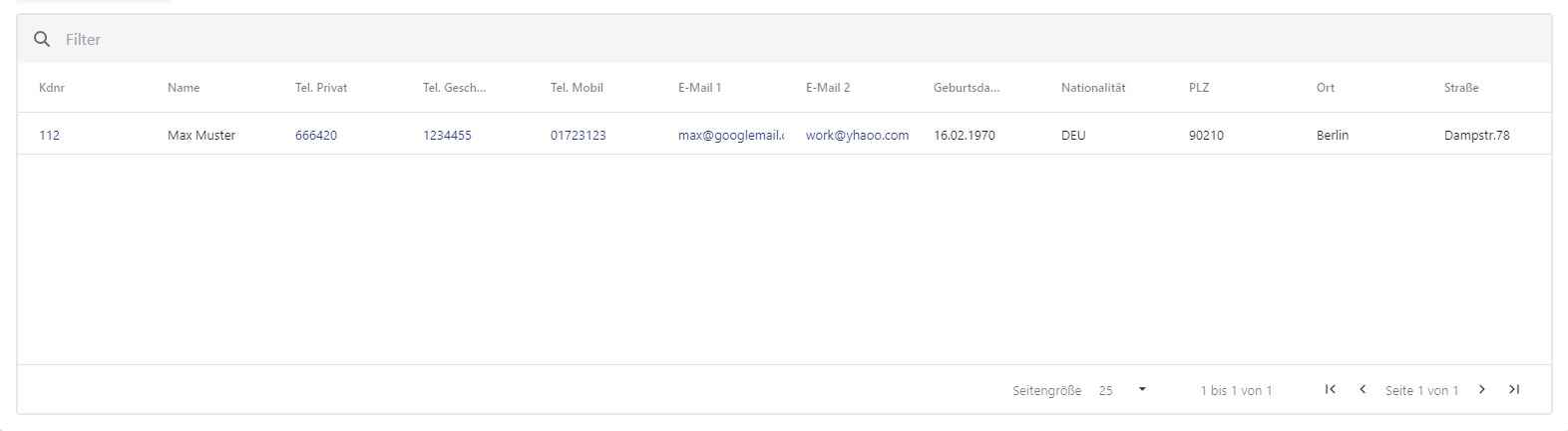Jump to the last page
Screen dimensions: 1568x431
point(1514,390)
